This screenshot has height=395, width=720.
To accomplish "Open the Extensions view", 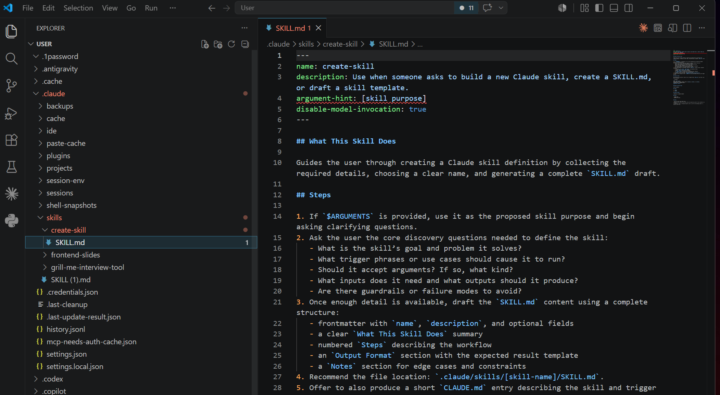I will 11,140.
